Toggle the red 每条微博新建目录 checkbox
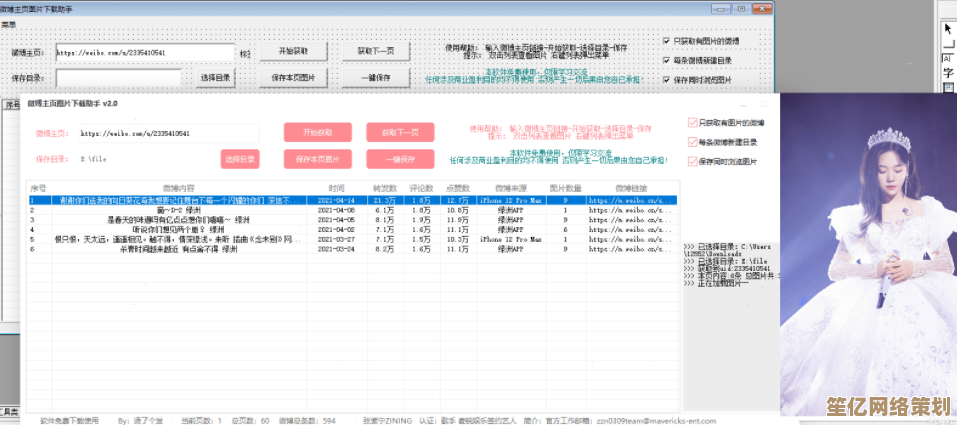This screenshot has width=957, height=425. tap(692, 142)
